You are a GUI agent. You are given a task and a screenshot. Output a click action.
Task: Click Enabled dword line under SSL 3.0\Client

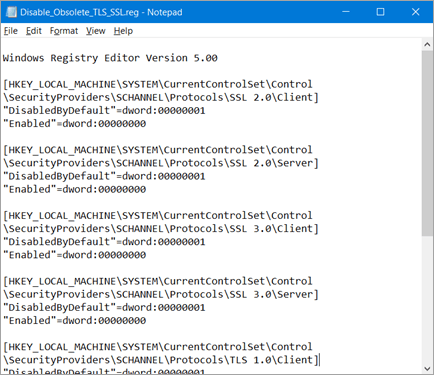[x=75, y=255]
